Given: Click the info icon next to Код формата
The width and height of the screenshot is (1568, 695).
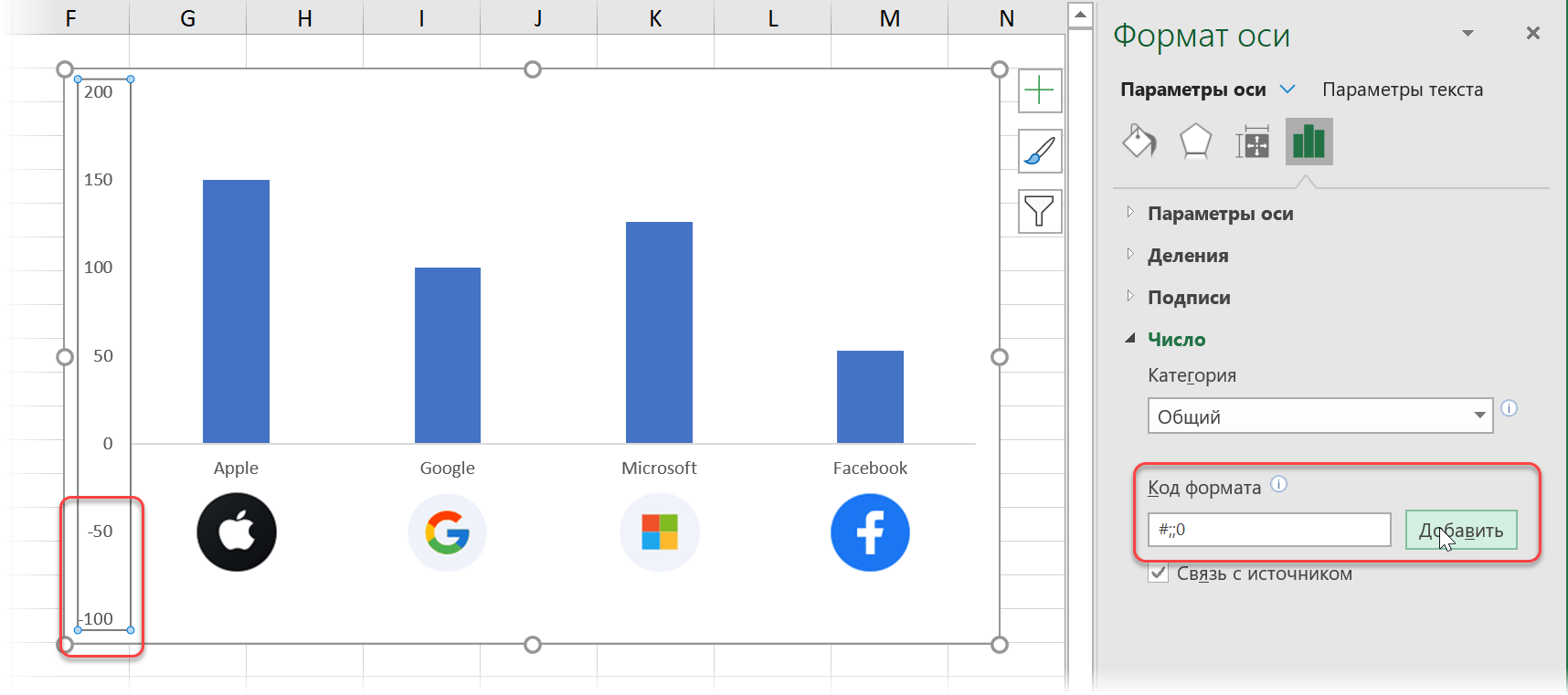Looking at the screenshot, I should [1279, 484].
